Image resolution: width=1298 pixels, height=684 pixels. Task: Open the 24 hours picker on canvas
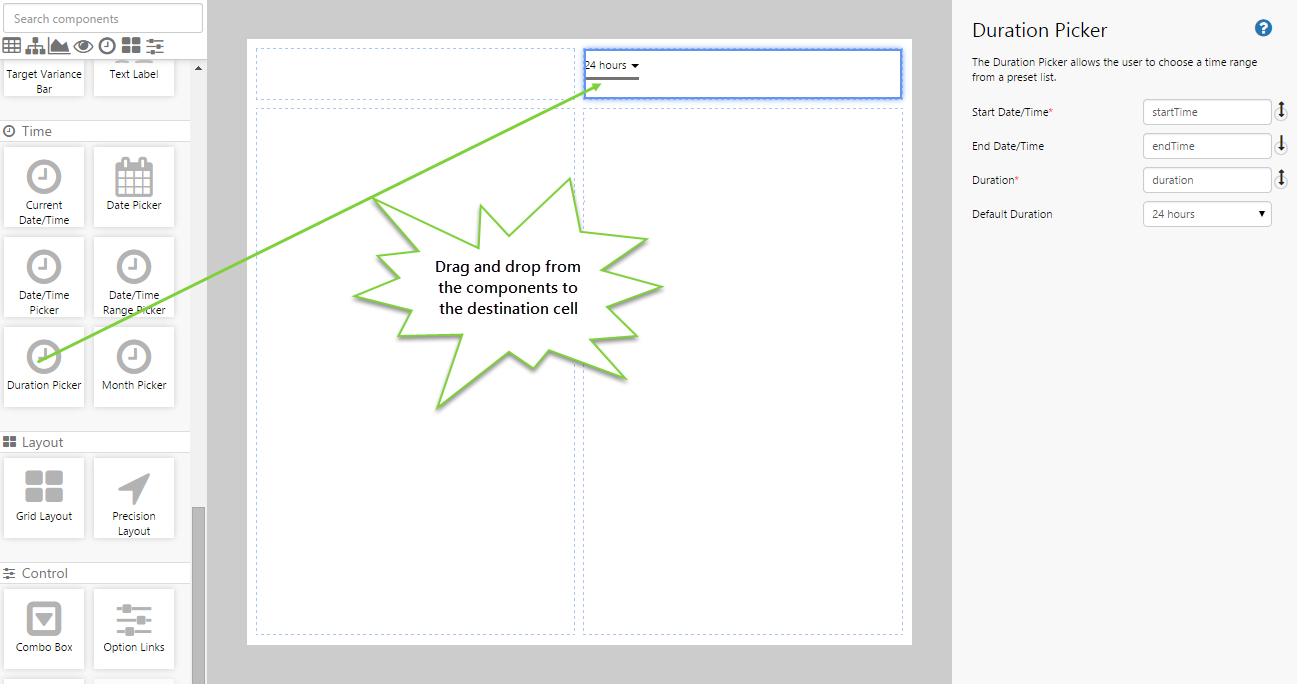tap(611, 66)
